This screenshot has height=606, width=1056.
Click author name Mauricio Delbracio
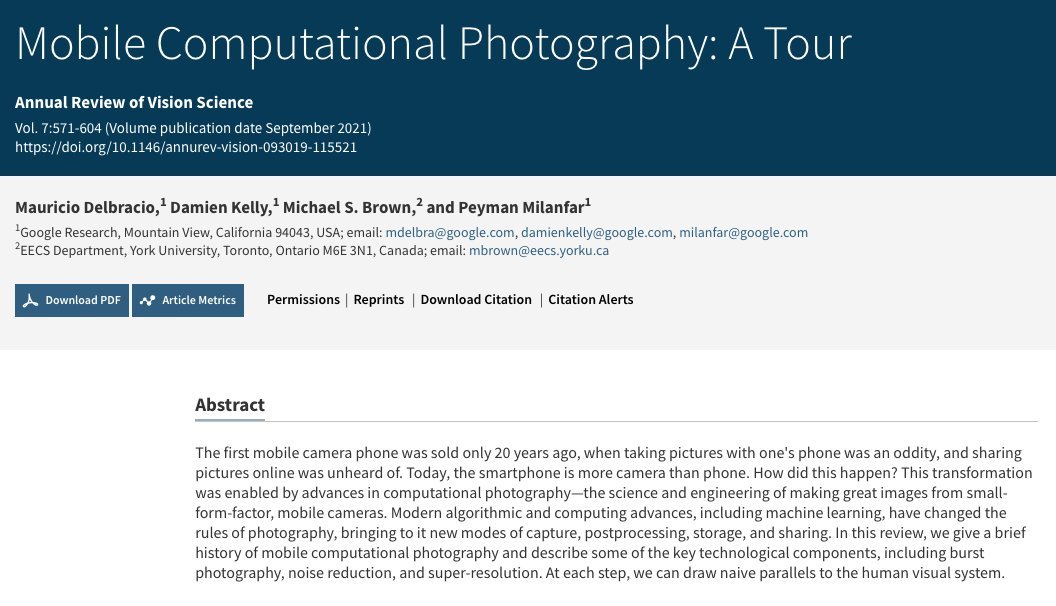coord(86,208)
